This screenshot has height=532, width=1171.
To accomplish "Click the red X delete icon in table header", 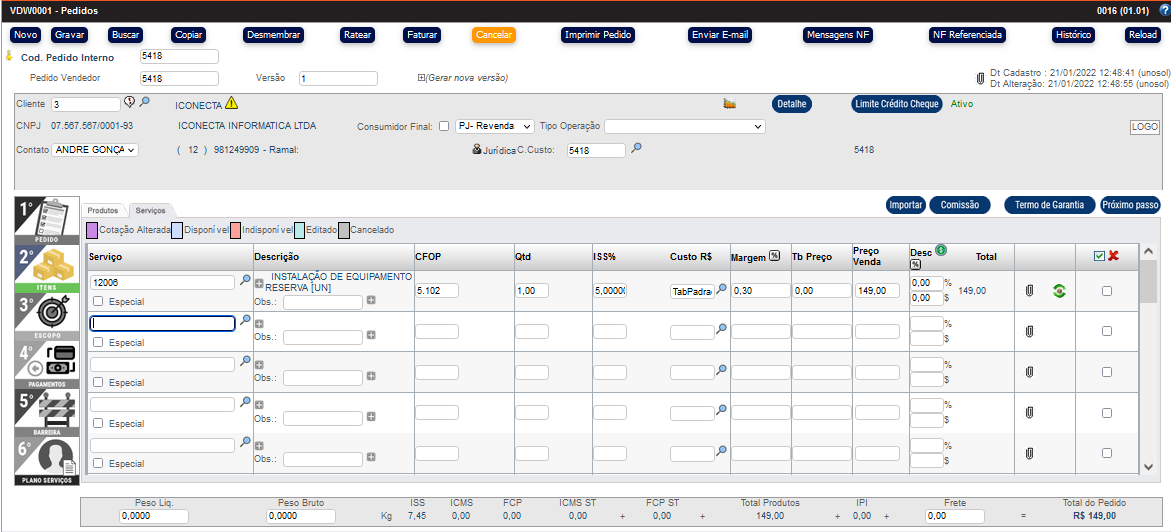I will click(1113, 256).
